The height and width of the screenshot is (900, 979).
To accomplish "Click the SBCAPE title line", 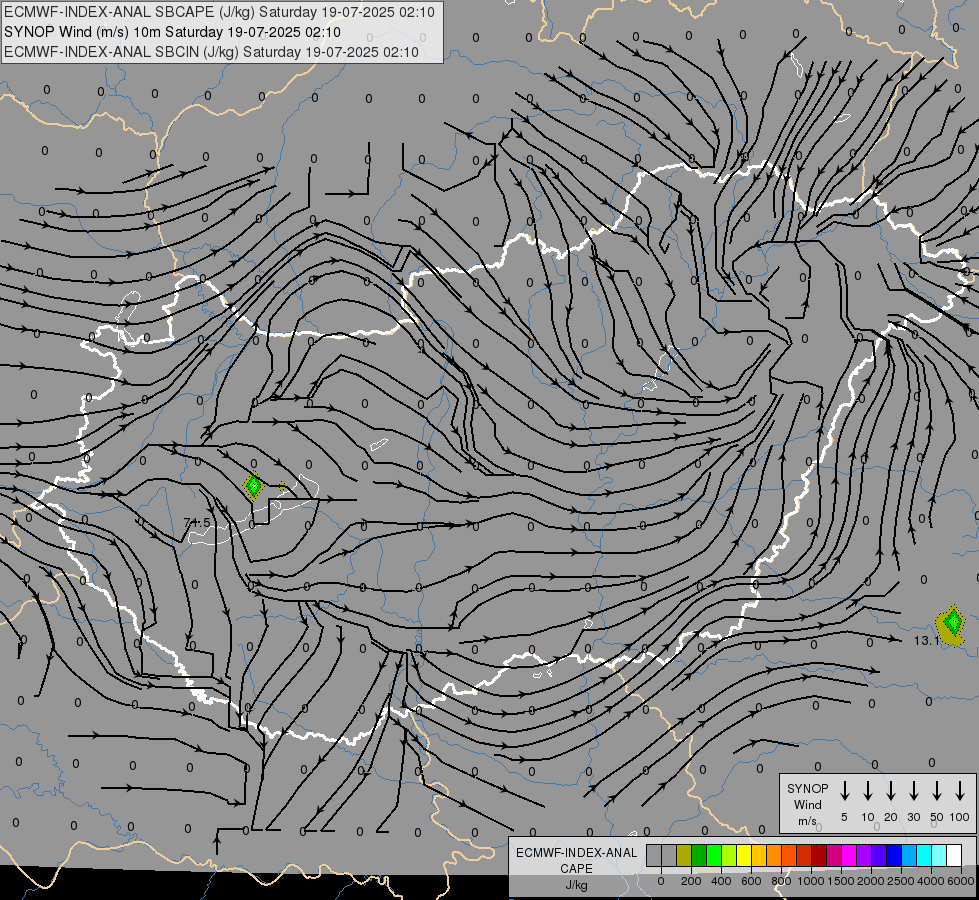I will click(x=219, y=12).
